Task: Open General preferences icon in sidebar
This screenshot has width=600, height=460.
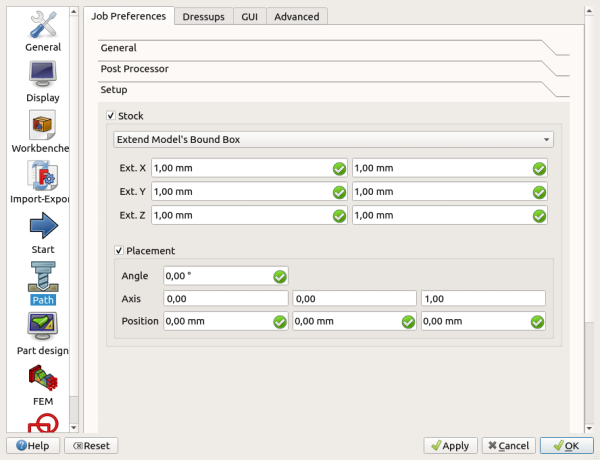Action: pyautogui.click(x=43, y=24)
